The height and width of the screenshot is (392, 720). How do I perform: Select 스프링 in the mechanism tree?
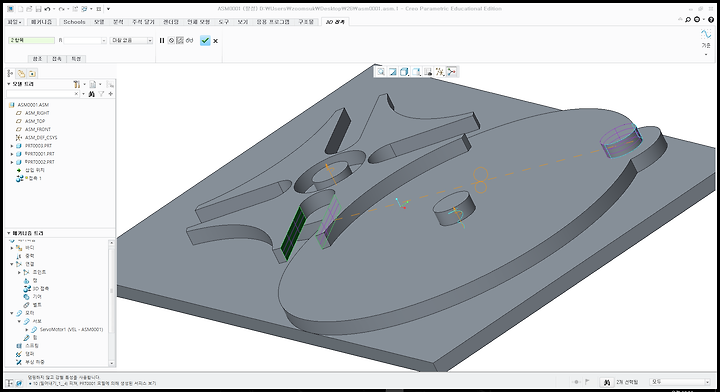point(32,346)
